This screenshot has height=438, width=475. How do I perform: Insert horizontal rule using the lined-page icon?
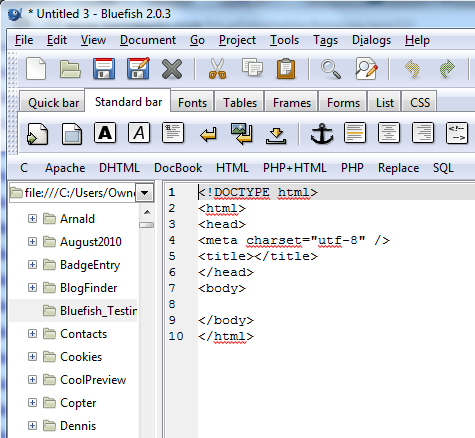click(355, 133)
